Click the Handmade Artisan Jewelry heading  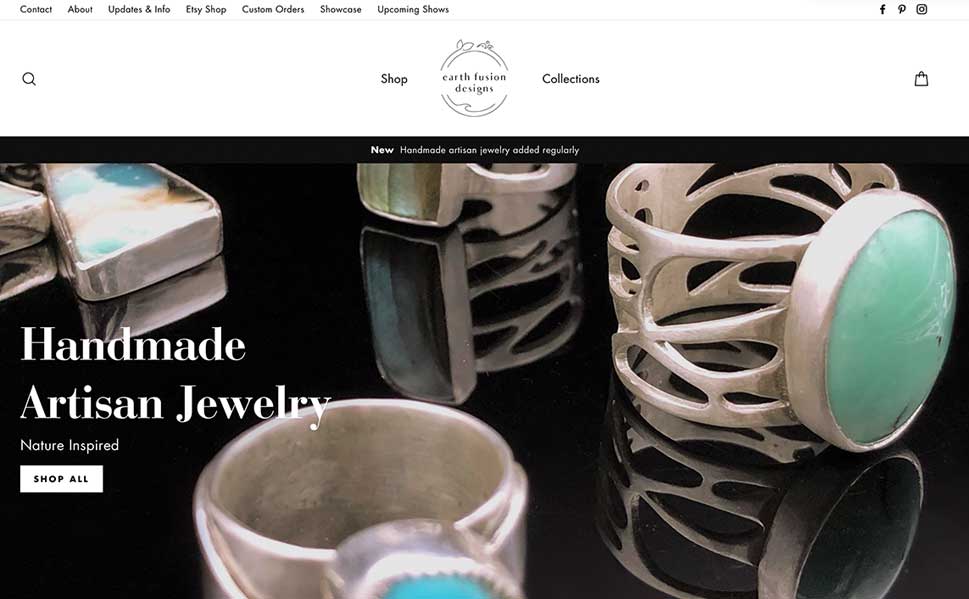(x=176, y=374)
